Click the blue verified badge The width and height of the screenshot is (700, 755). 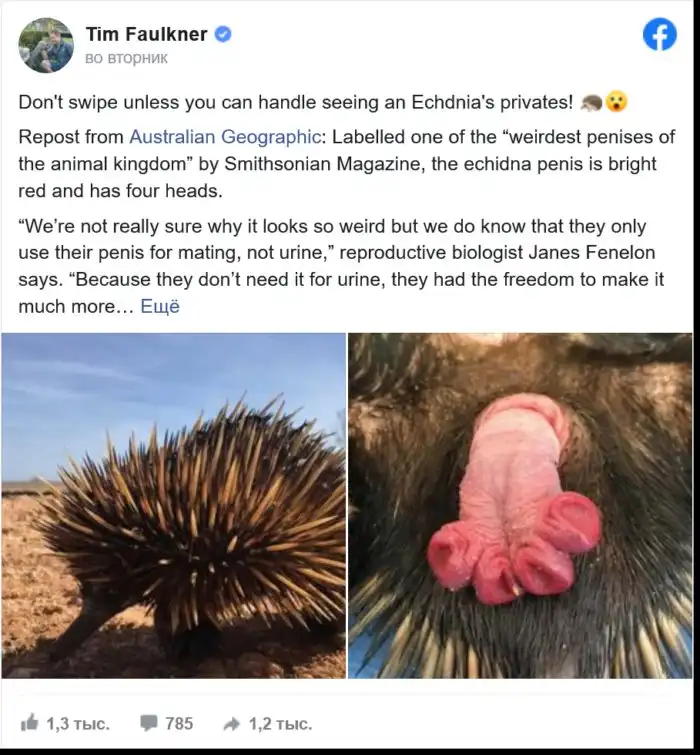click(223, 34)
